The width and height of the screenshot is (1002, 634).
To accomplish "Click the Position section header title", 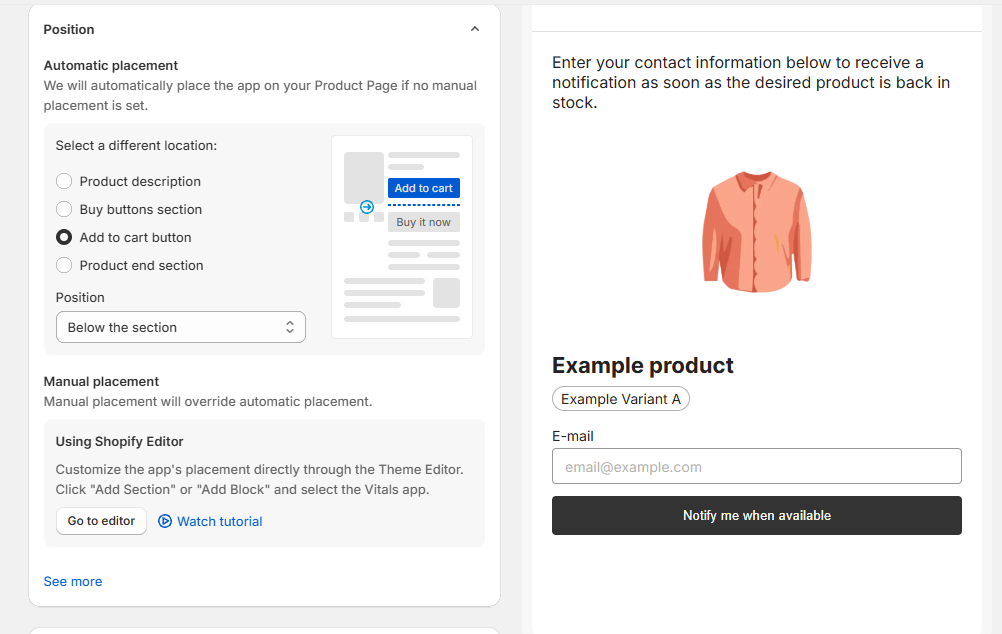I will 69,29.
